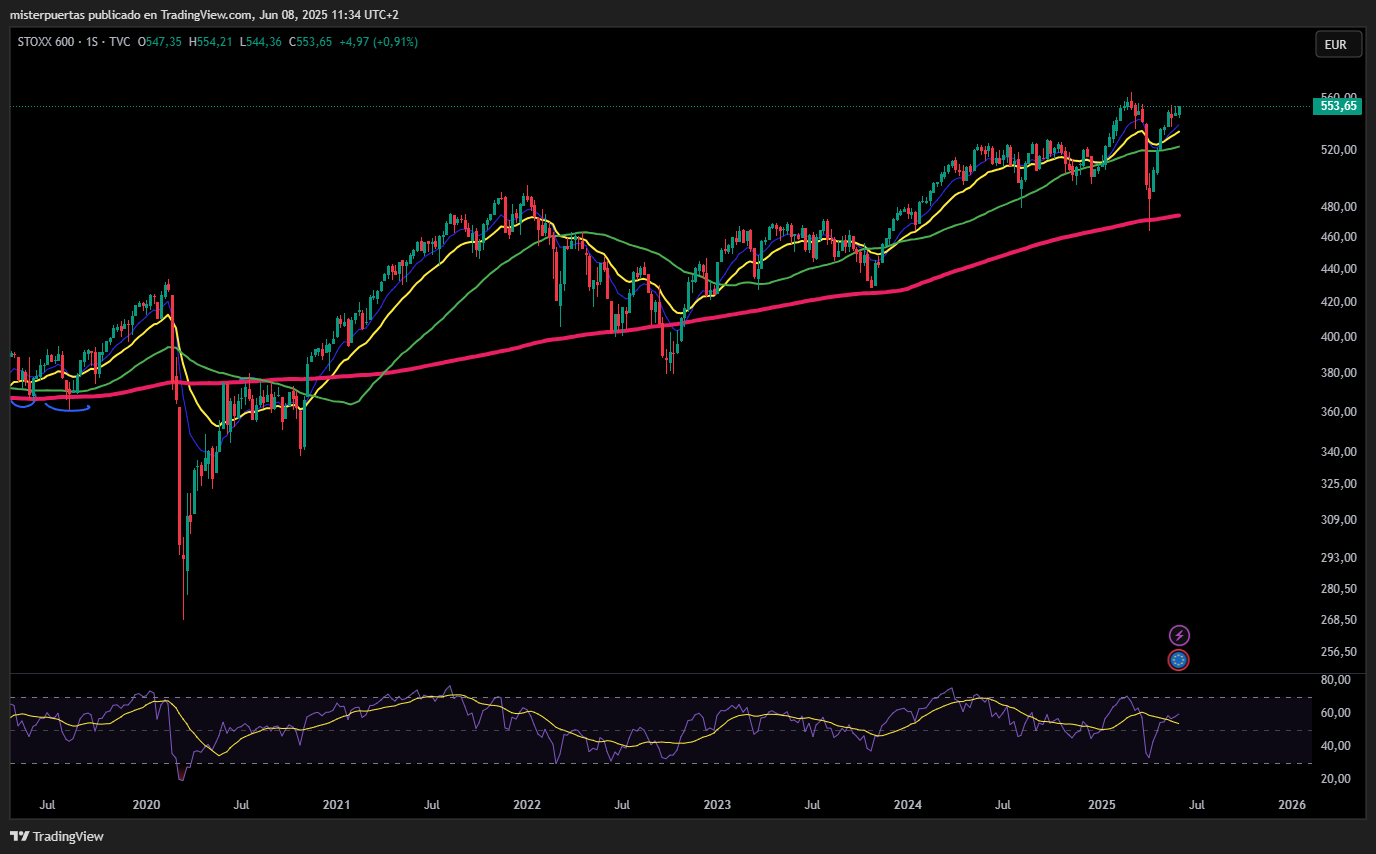Click the 400,00 price axis label
Image resolution: width=1376 pixels, height=854 pixels.
[x=1338, y=337]
